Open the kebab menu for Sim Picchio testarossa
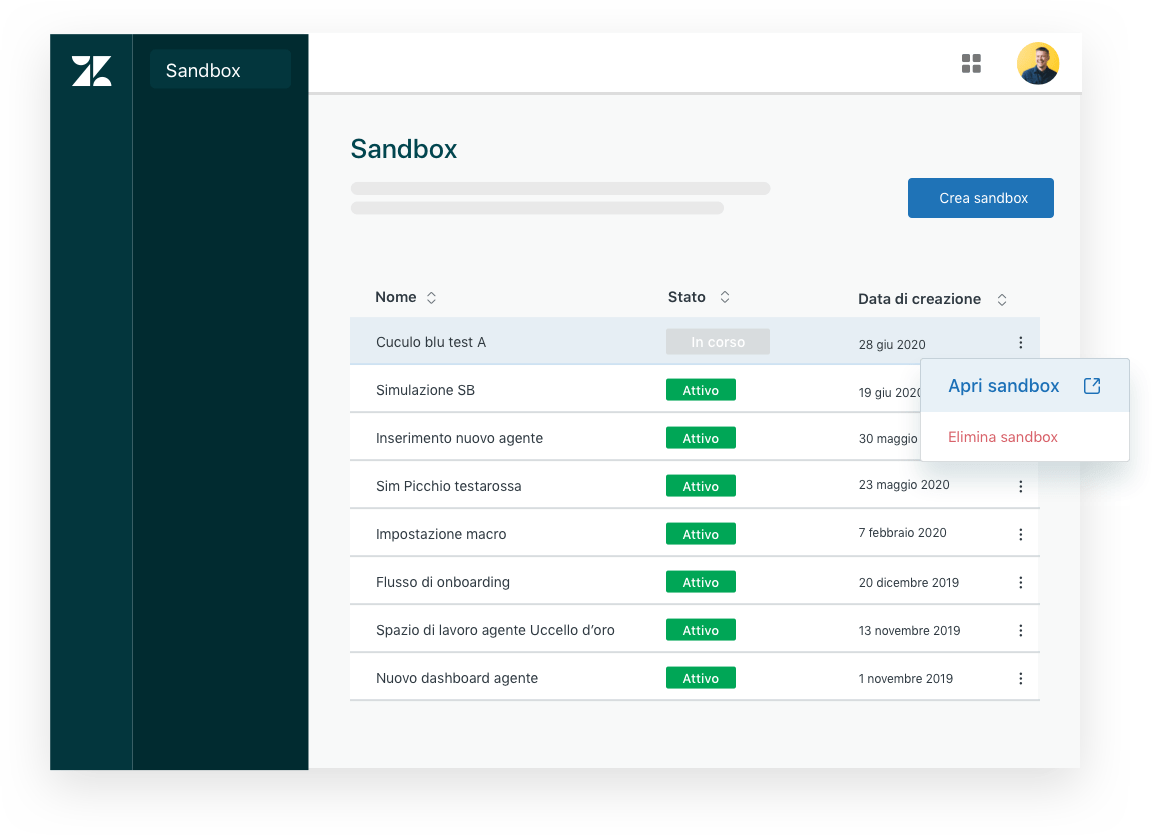Image resolution: width=1156 pixels, height=836 pixels. [x=1021, y=486]
